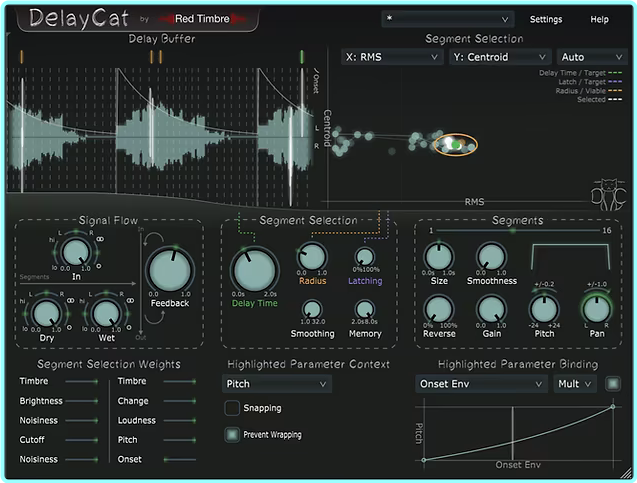Click the L/R pan arc above Wet knob
The image size is (637, 483).
click(106, 292)
